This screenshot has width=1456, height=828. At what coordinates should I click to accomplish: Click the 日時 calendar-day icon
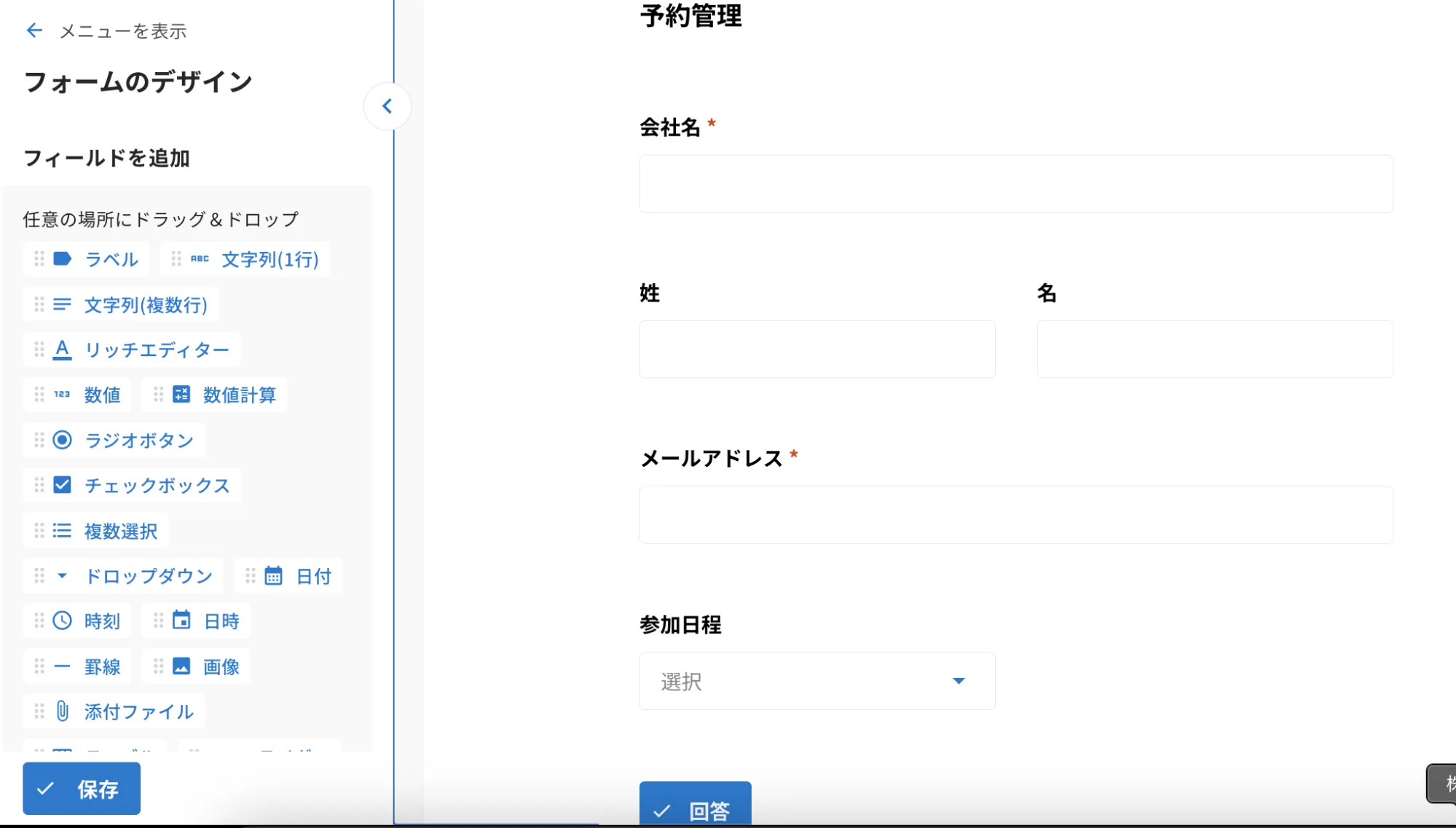pyautogui.click(x=181, y=620)
